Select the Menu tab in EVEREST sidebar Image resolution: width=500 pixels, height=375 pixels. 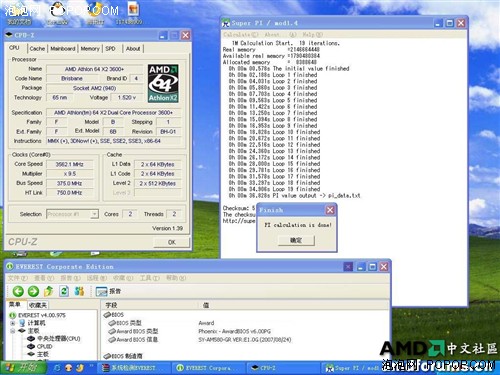click(15, 304)
